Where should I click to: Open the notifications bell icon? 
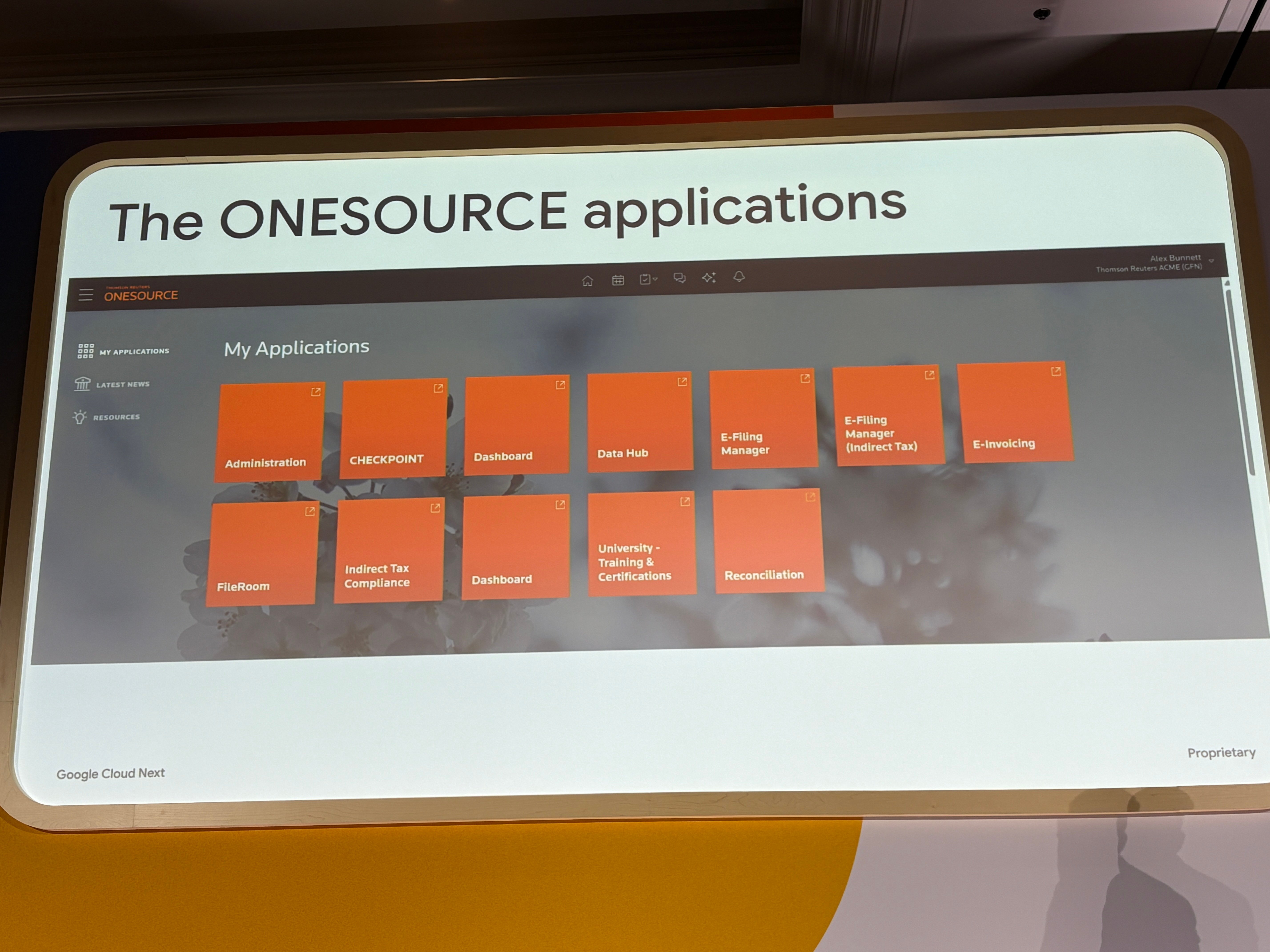pos(739,277)
